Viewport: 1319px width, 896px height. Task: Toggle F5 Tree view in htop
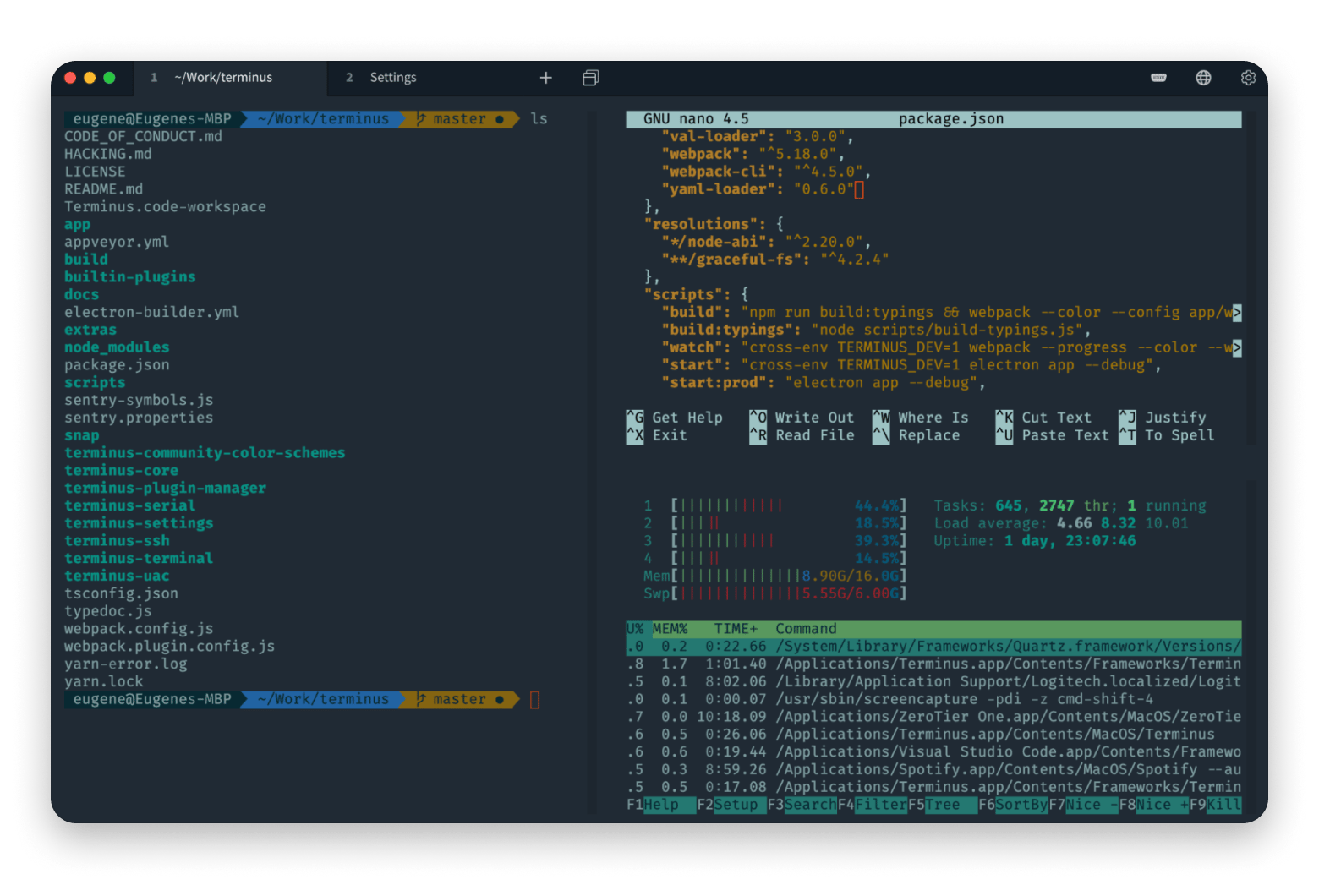pos(942,805)
